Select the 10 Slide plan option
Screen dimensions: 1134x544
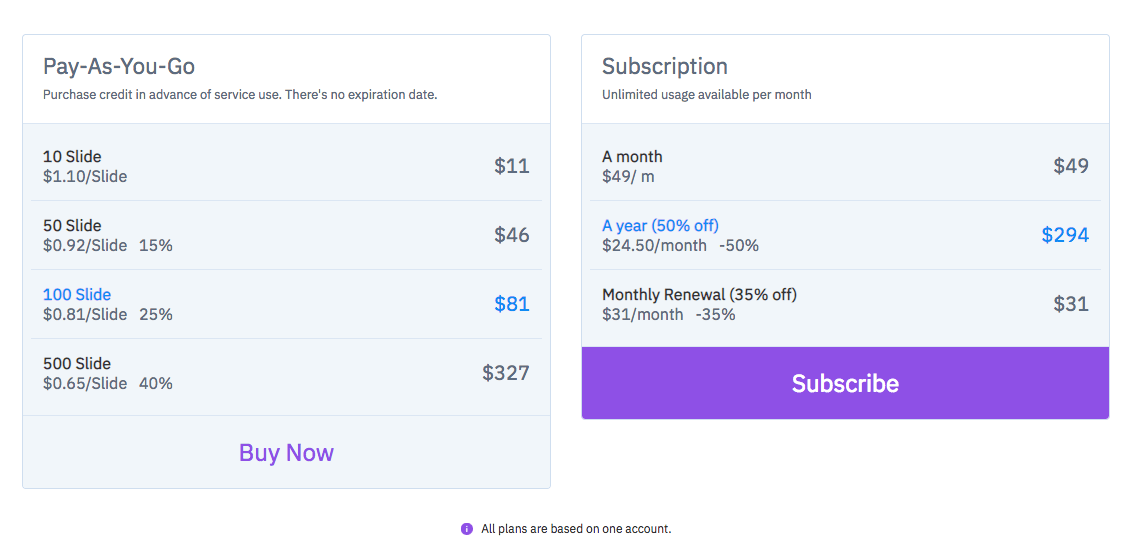[286, 166]
